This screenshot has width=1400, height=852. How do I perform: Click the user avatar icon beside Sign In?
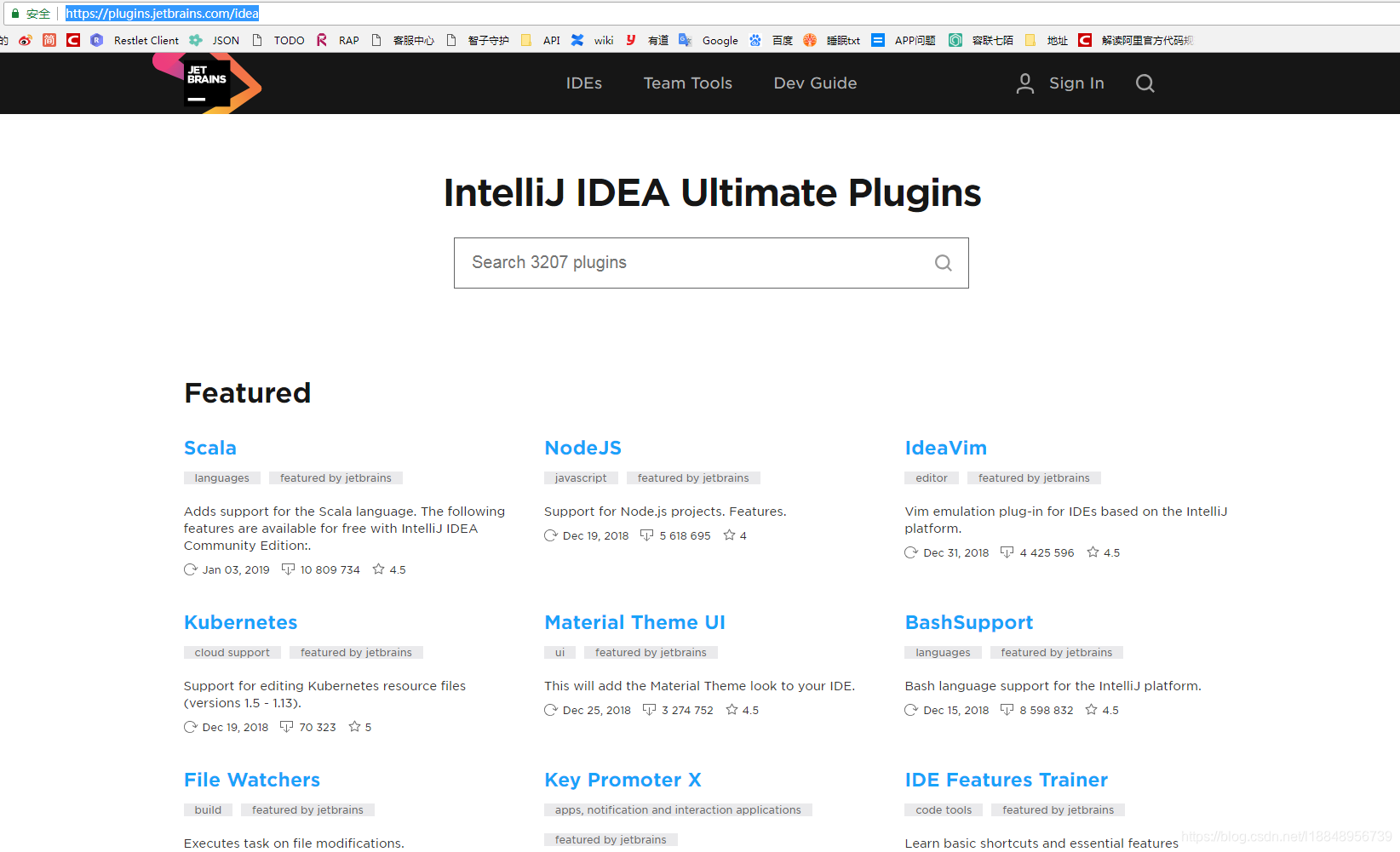coord(1025,83)
